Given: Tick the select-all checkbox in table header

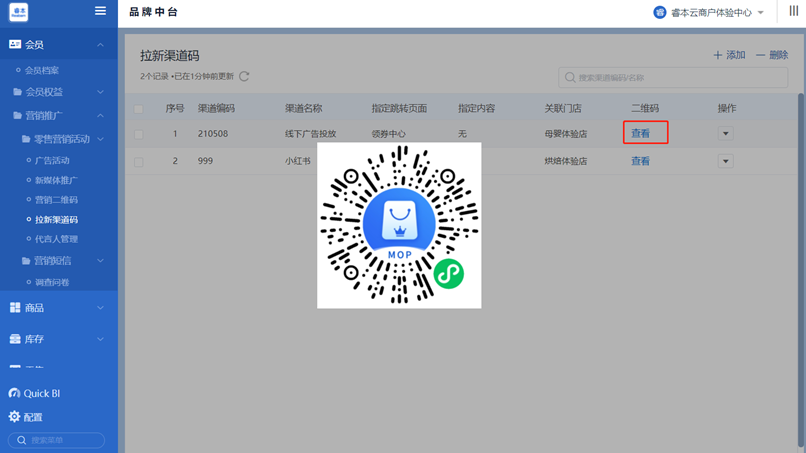Looking at the screenshot, I should pos(138,109).
